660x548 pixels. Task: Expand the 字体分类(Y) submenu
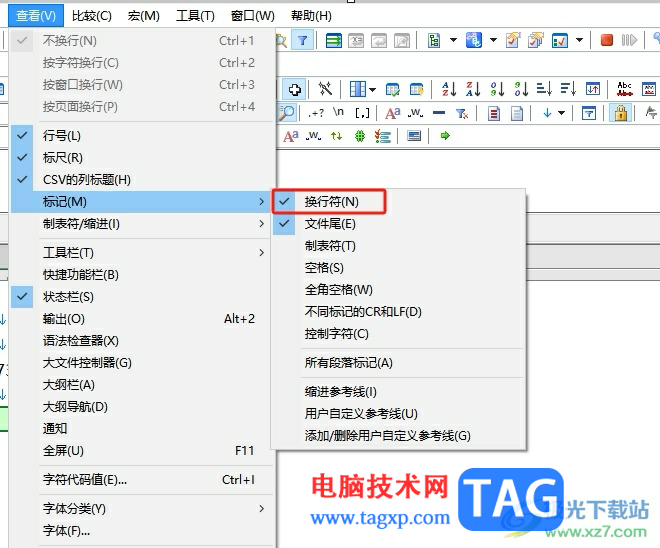pos(142,508)
